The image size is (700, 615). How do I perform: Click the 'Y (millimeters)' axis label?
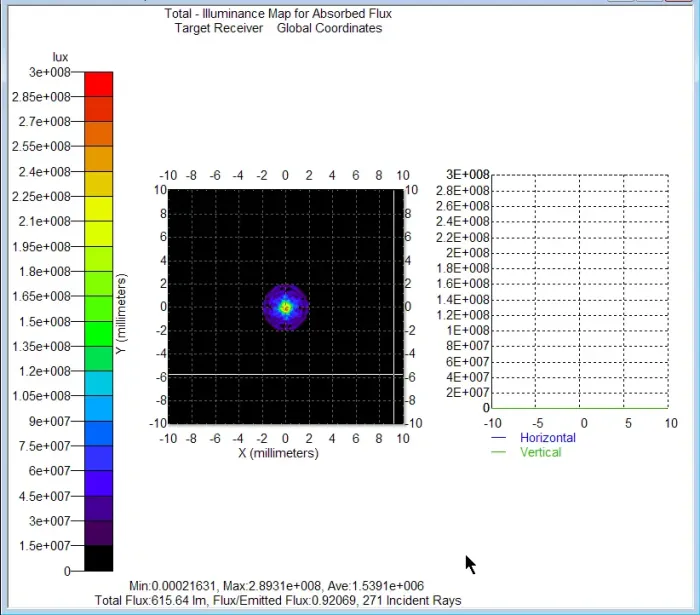tap(121, 314)
